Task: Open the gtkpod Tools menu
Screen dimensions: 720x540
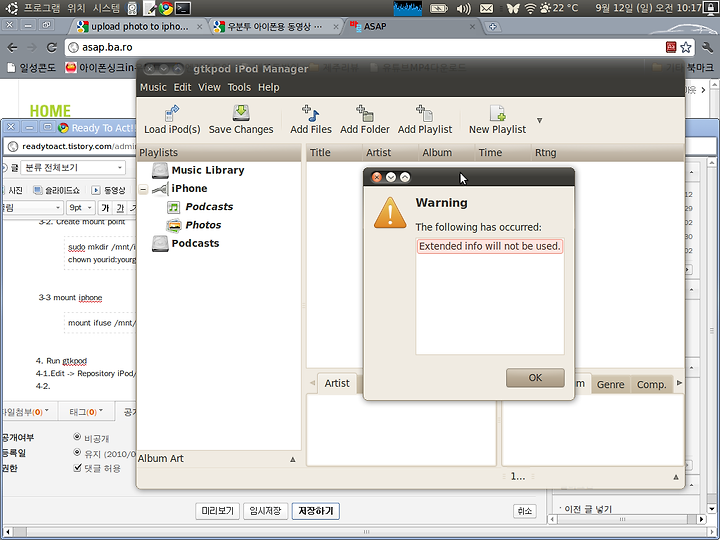Action: pos(239,87)
